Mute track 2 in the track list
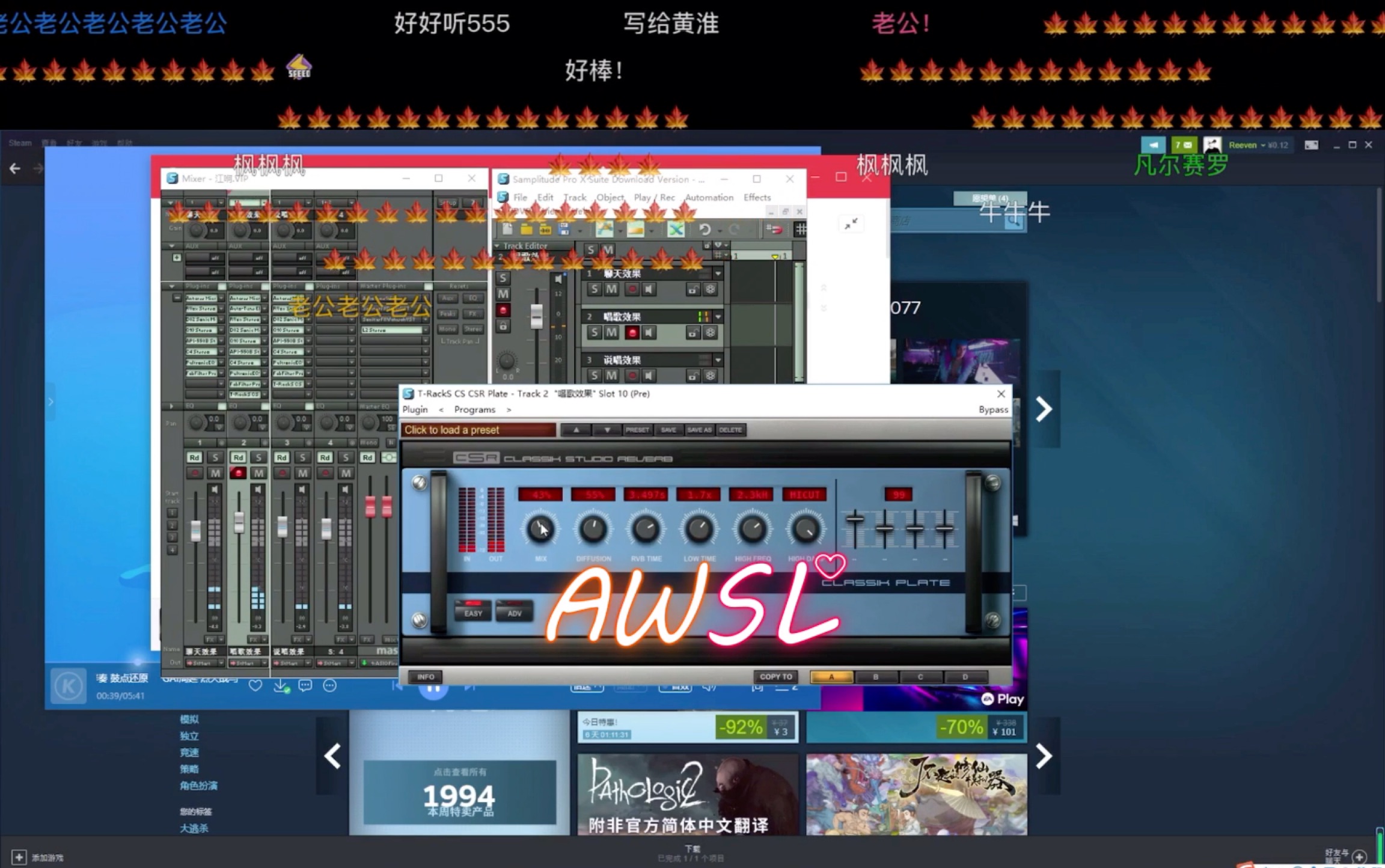 611,332
